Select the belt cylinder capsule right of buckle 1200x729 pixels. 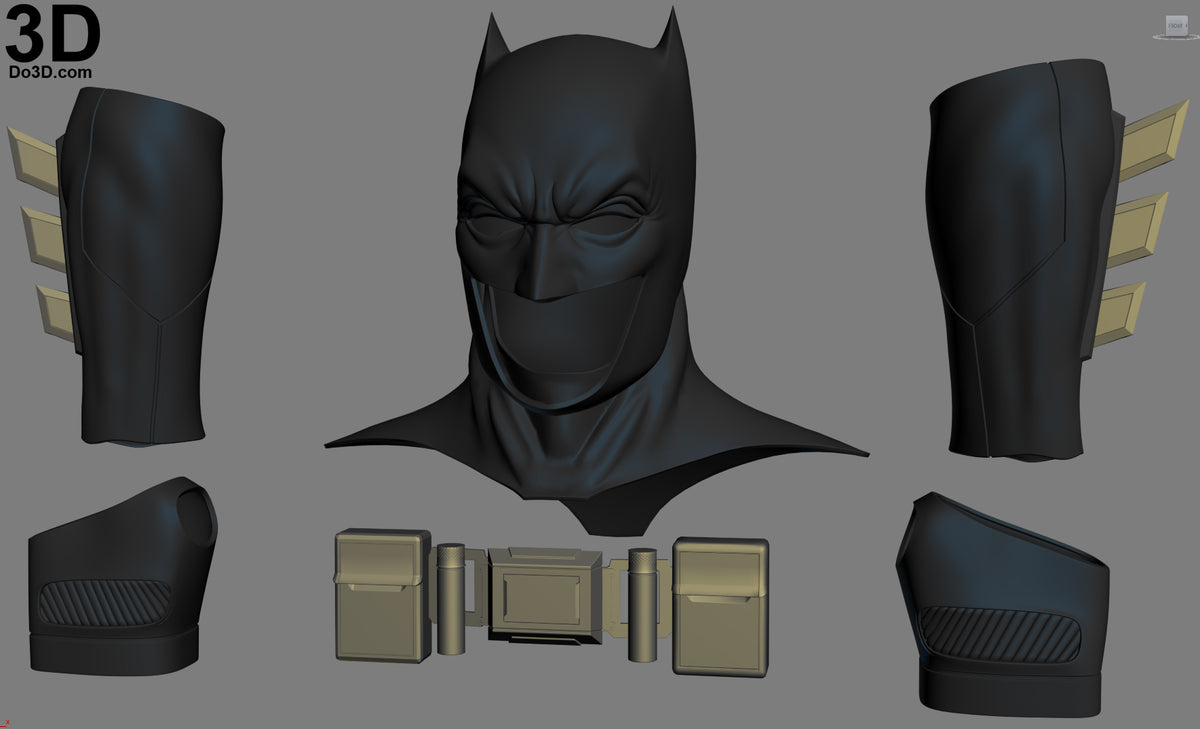click(x=642, y=604)
